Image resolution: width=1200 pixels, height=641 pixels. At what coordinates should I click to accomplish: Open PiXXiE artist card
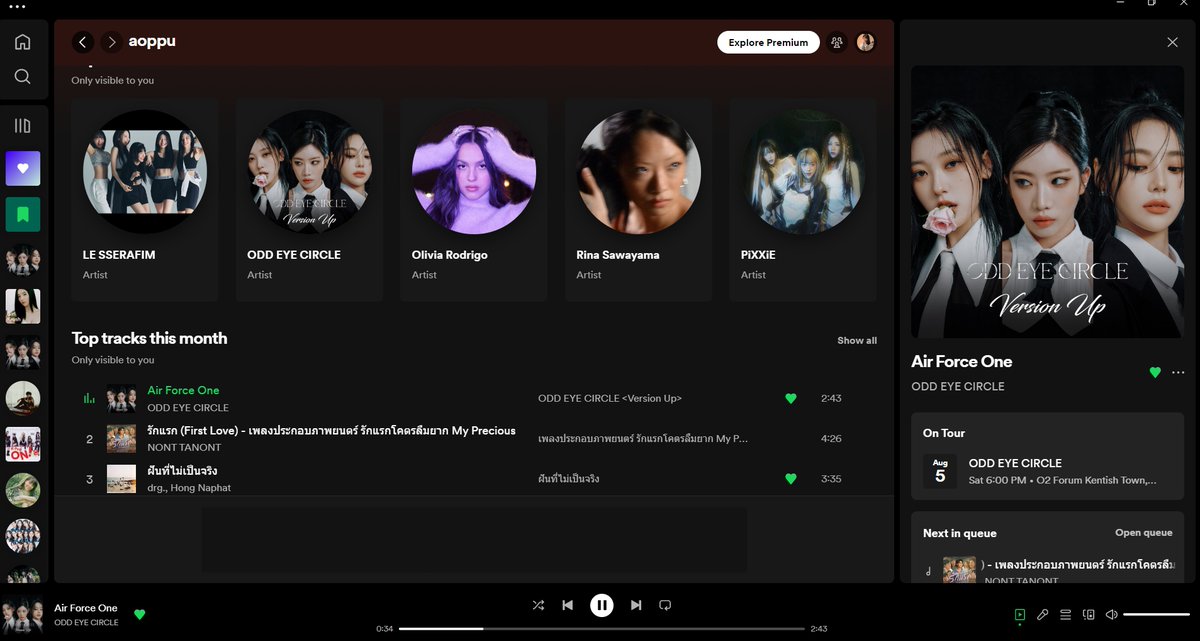(x=803, y=200)
